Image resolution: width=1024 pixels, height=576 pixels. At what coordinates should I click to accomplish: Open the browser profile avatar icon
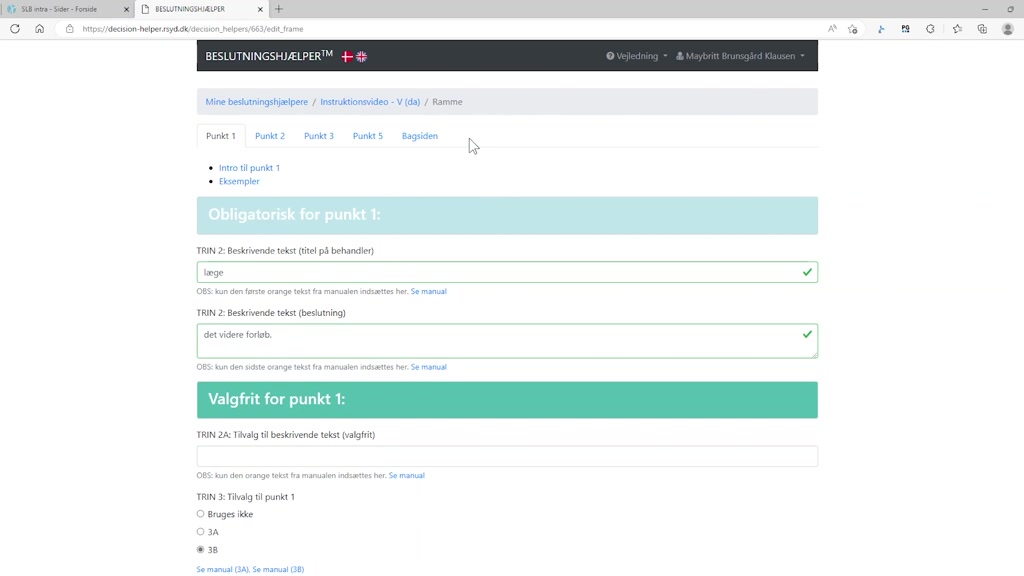coord(1007,29)
